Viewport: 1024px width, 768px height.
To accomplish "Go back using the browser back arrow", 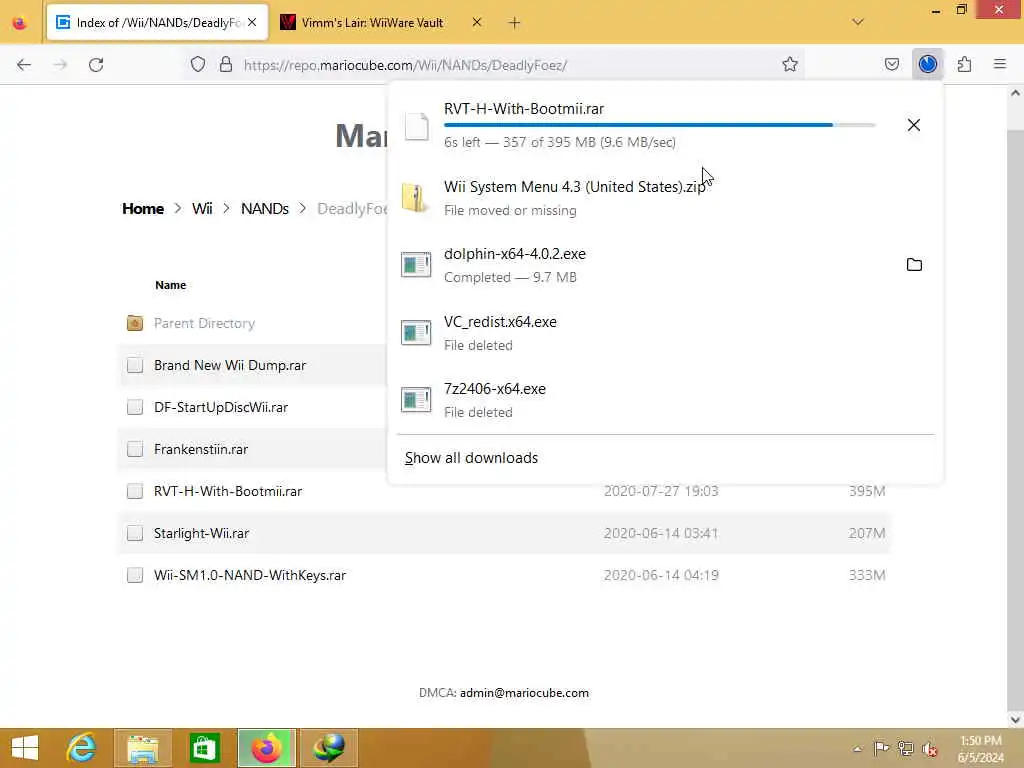I will click(24, 65).
